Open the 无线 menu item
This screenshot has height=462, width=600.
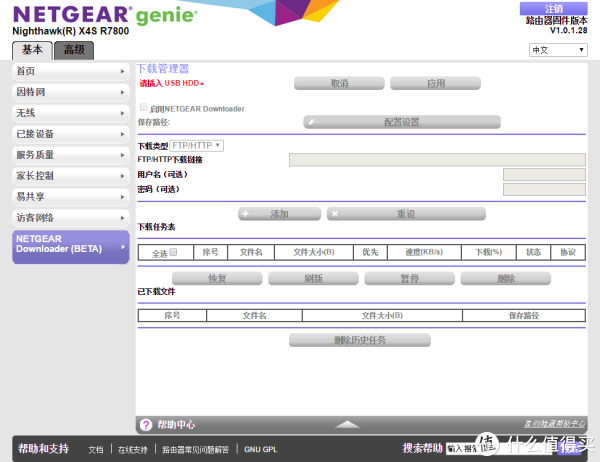(x=71, y=113)
